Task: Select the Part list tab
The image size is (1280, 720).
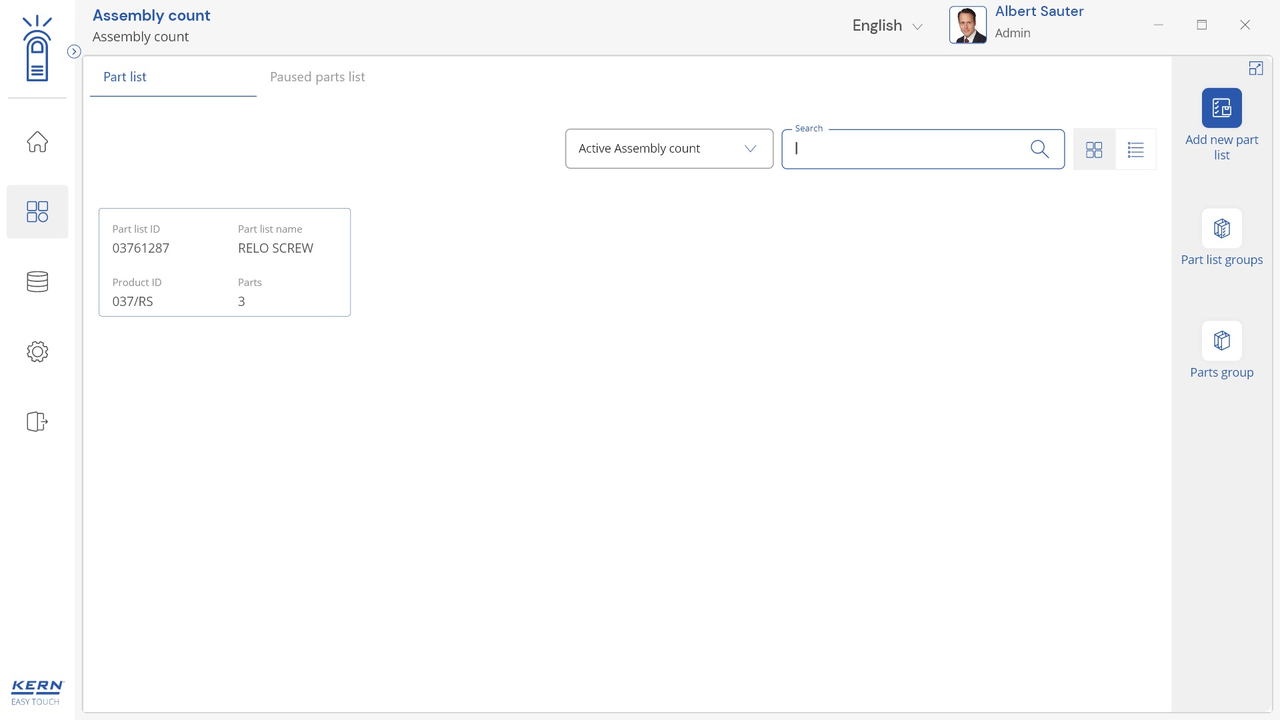Action: point(125,77)
